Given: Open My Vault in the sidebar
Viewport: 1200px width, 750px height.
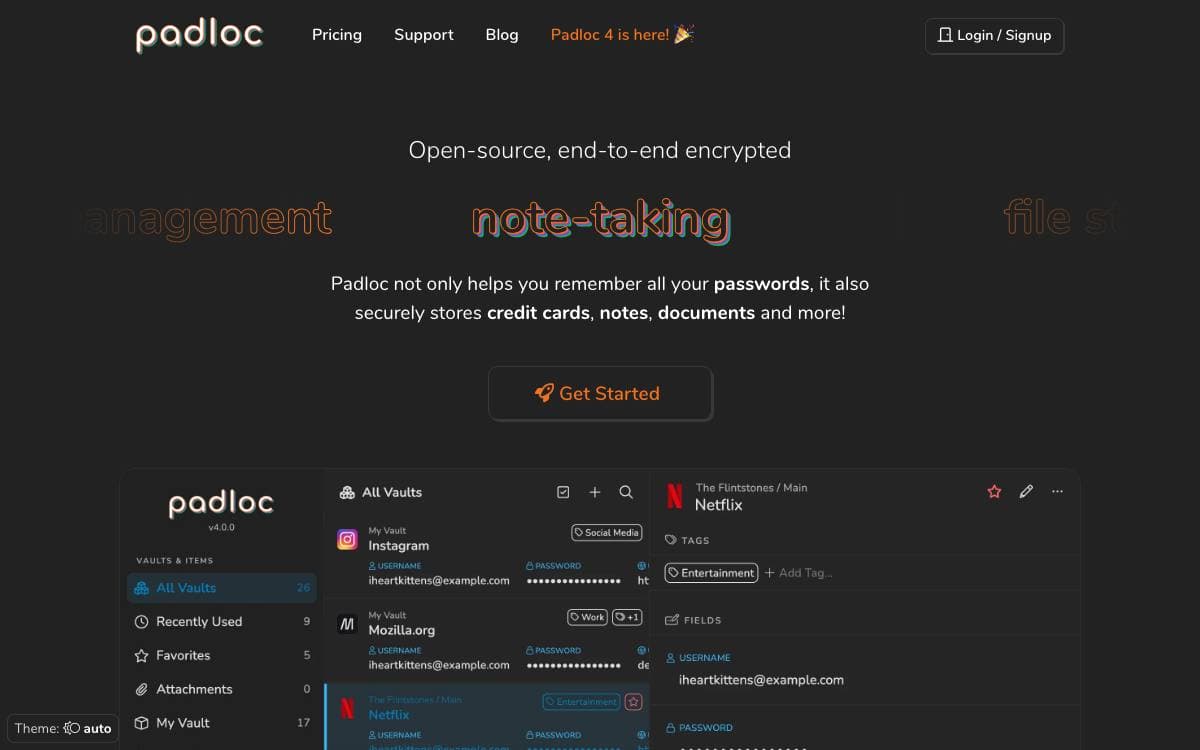Looking at the screenshot, I should point(221,723).
